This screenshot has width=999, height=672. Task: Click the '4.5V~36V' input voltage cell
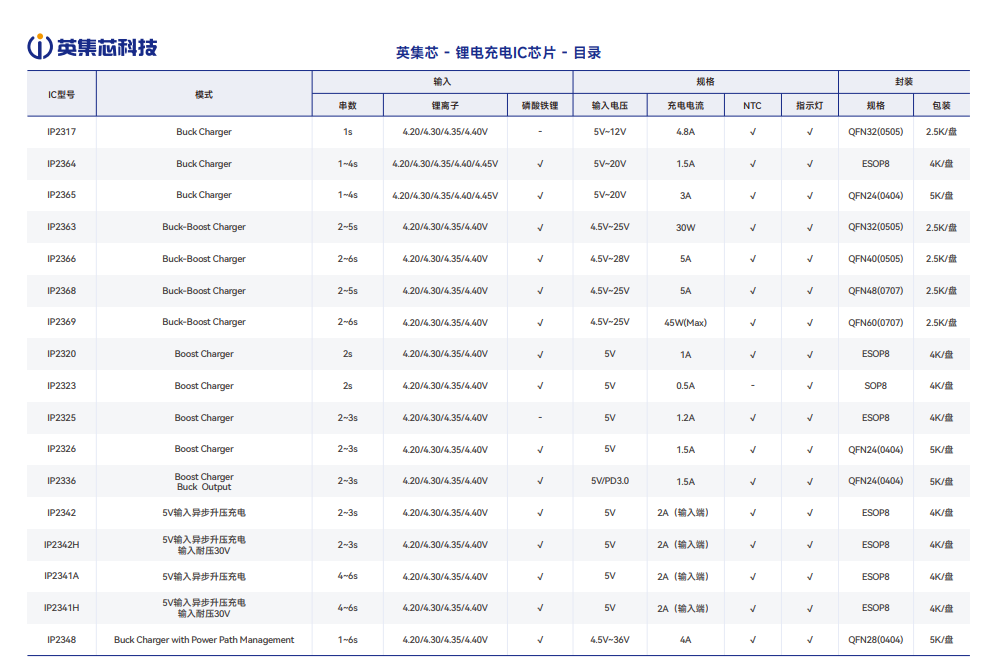point(610,640)
